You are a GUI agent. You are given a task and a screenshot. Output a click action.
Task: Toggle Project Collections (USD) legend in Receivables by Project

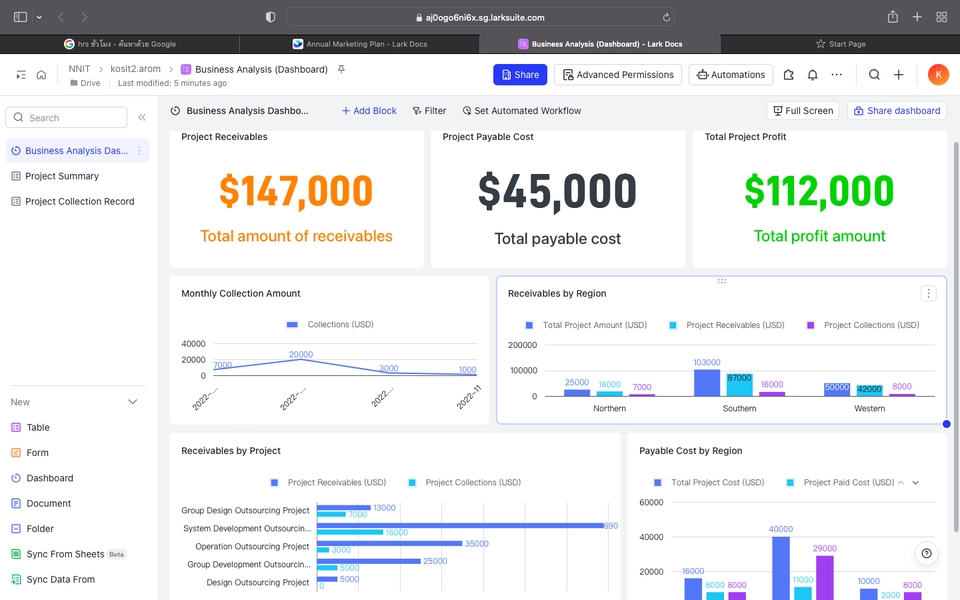click(x=465, y=482)
